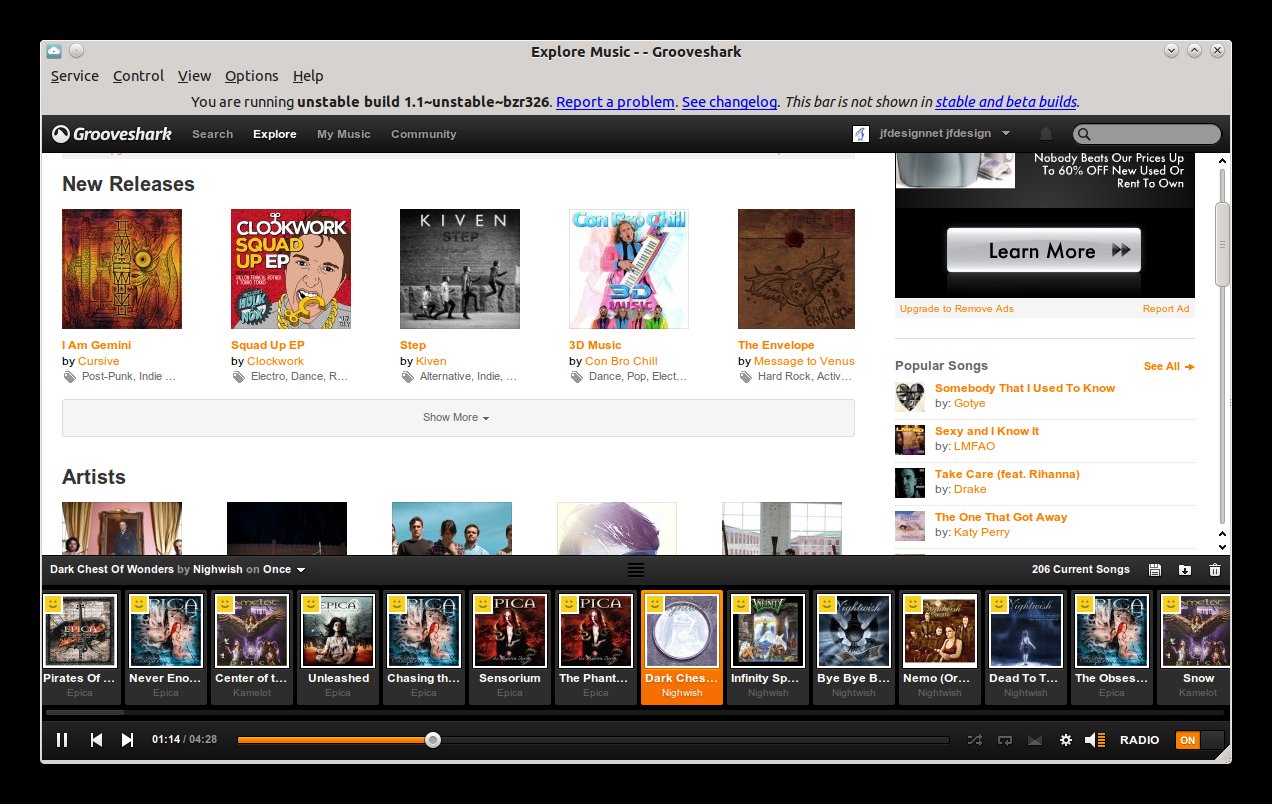Open the Help menu
1272x804 pixels.
point(308,76)
